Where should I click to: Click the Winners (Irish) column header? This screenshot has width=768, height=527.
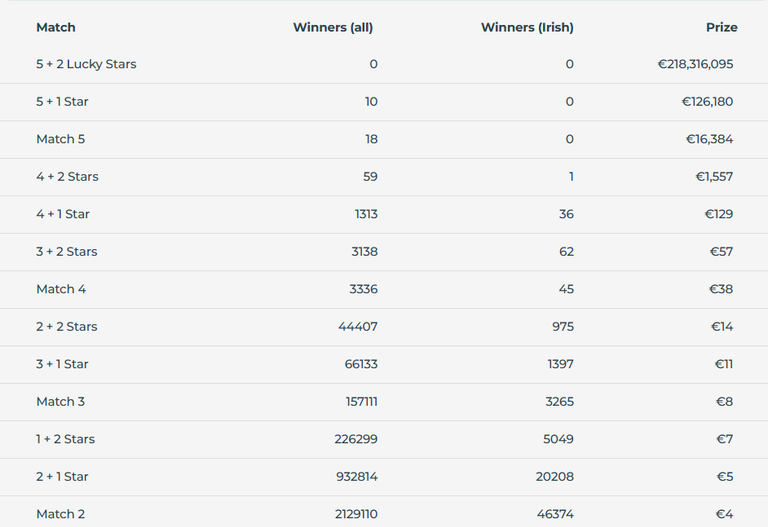pos(527,27)
